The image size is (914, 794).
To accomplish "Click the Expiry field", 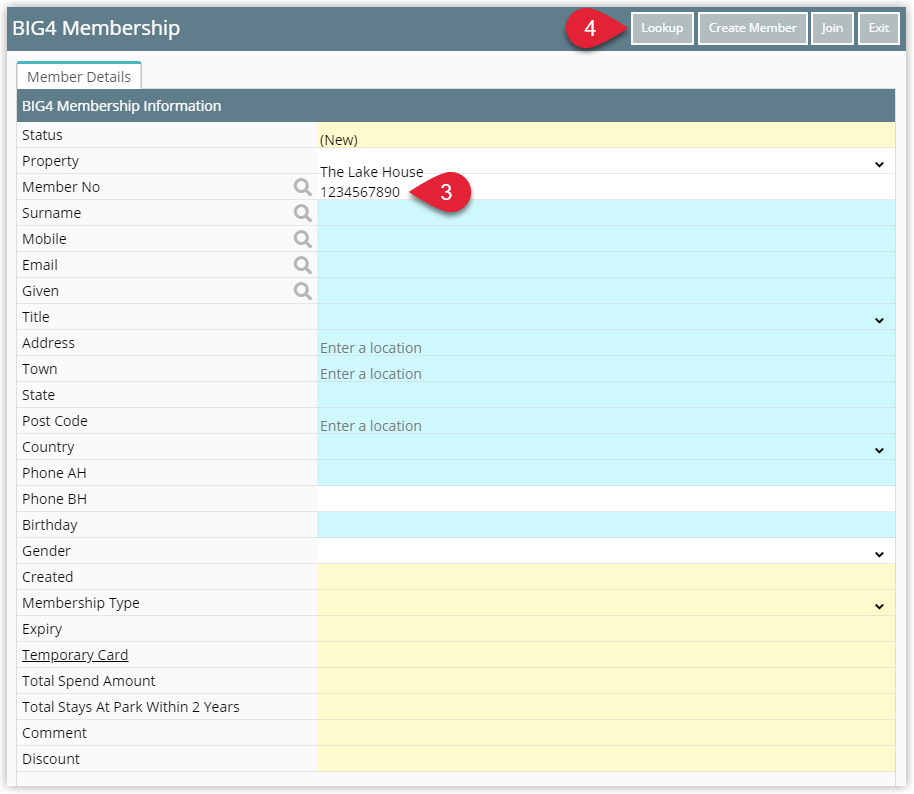I will tap(606, 629).
